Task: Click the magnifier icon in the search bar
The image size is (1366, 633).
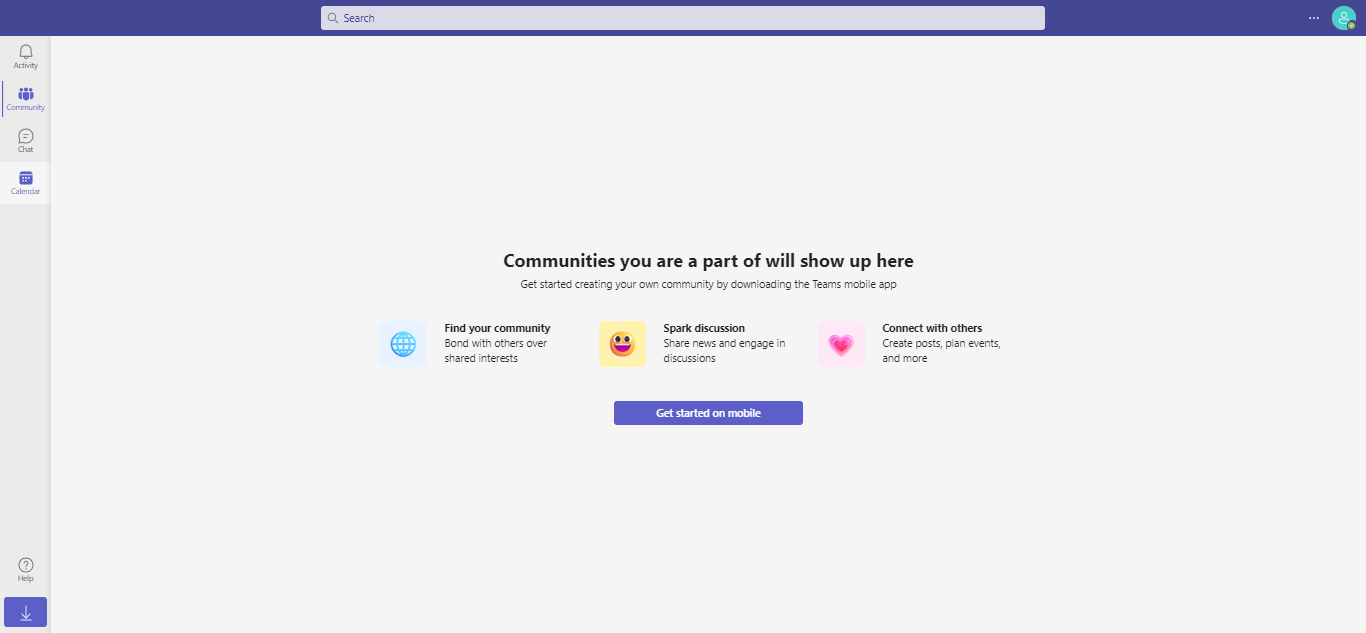Action: 333,18
